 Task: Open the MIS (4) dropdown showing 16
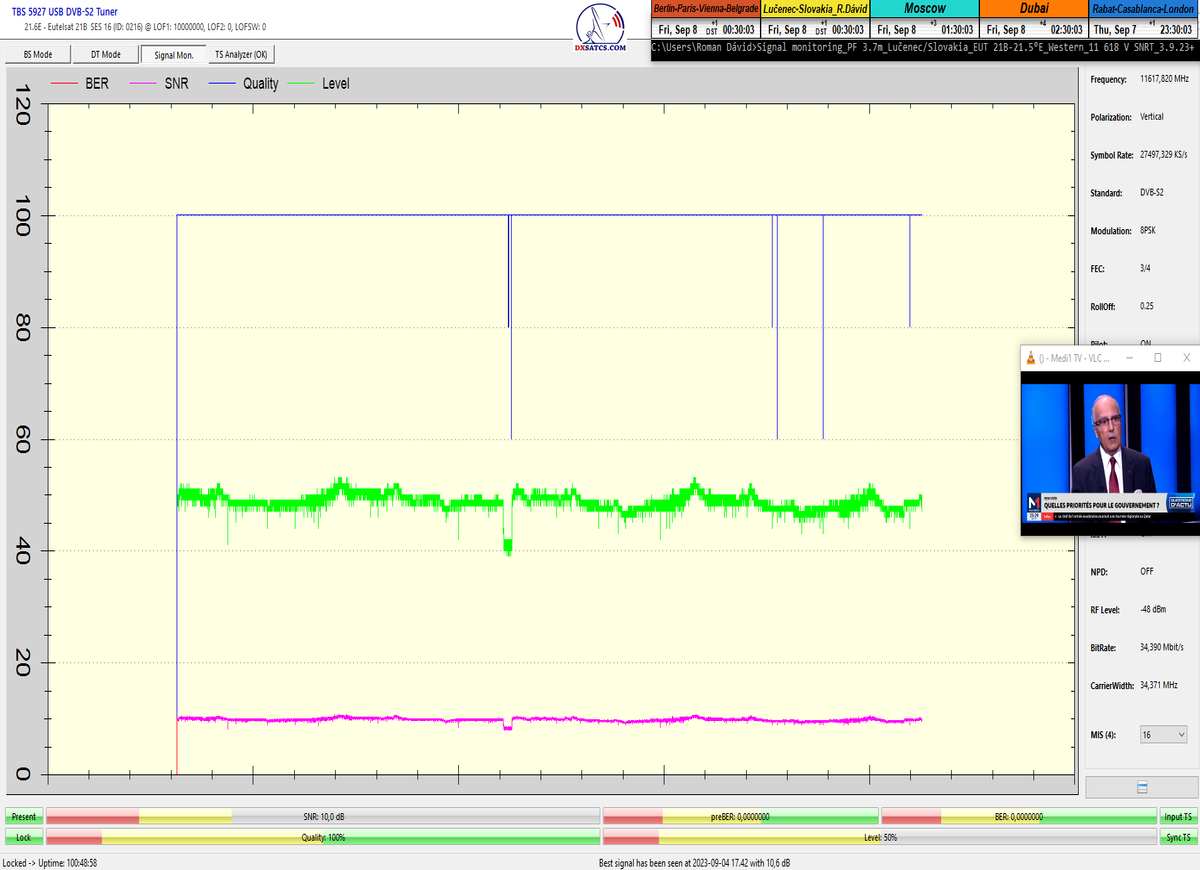[x=1162, y=735]
